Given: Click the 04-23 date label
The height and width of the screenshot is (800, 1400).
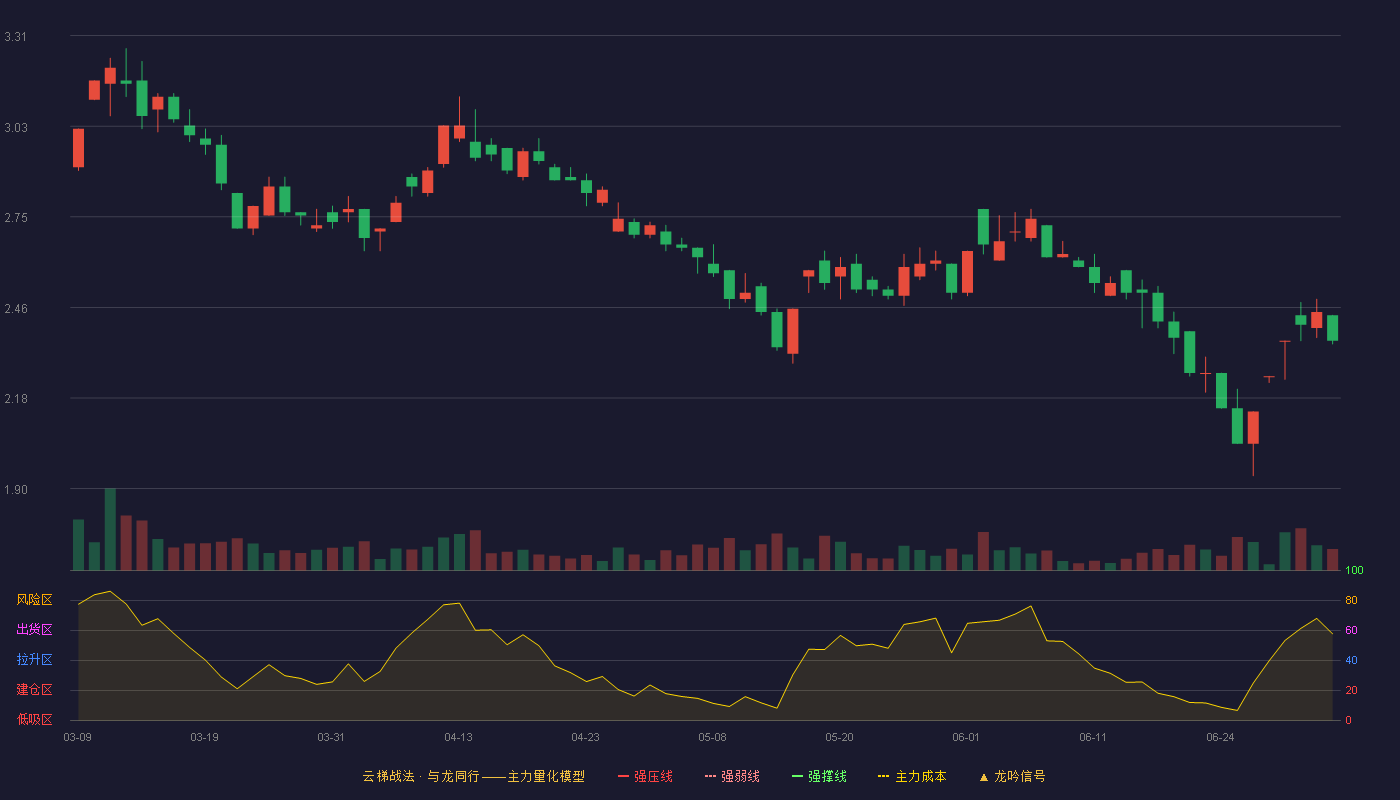Looking at the screenshot, I should (x=585, y=737).
